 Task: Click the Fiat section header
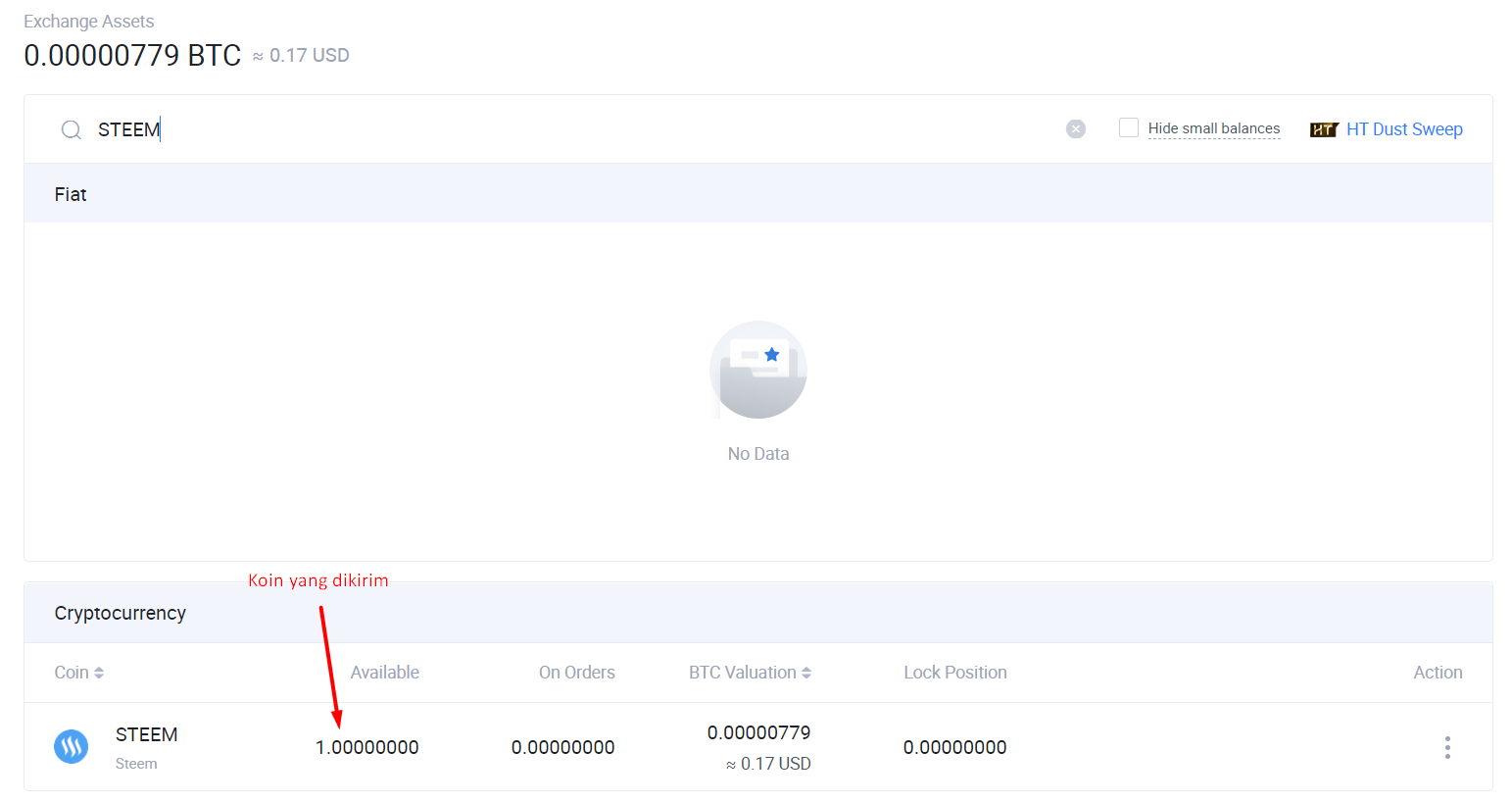click(x=758, y=194)
